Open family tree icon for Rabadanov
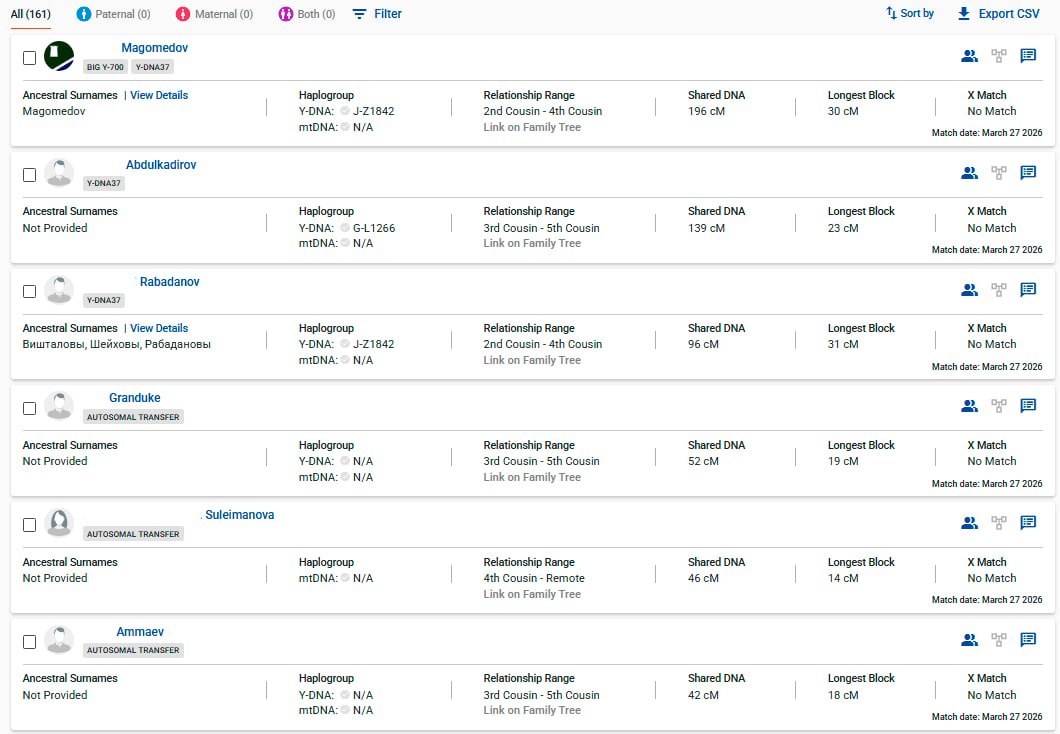 click(998, 290)
